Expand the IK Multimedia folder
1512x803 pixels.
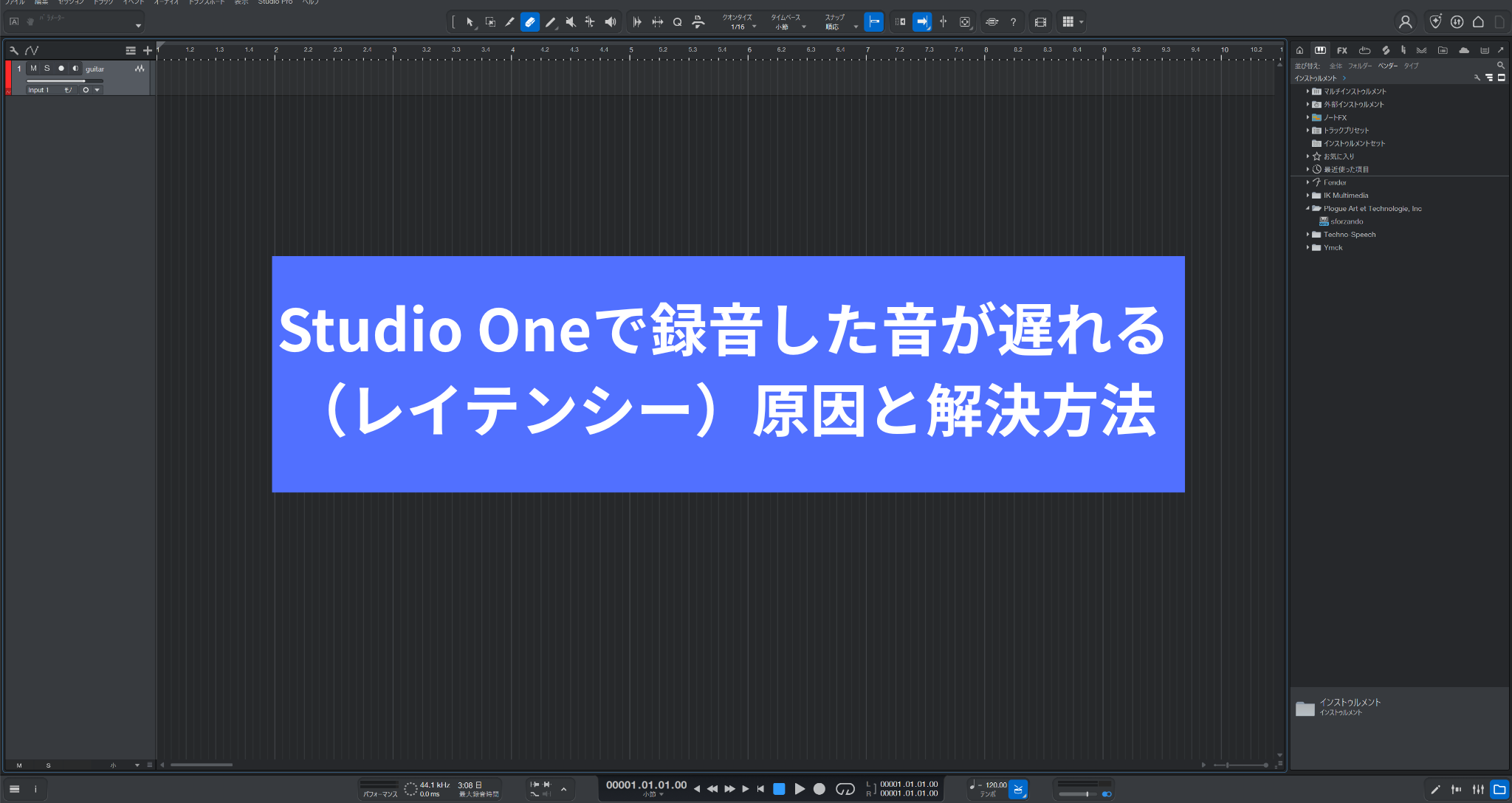[x=1307, y=196]
